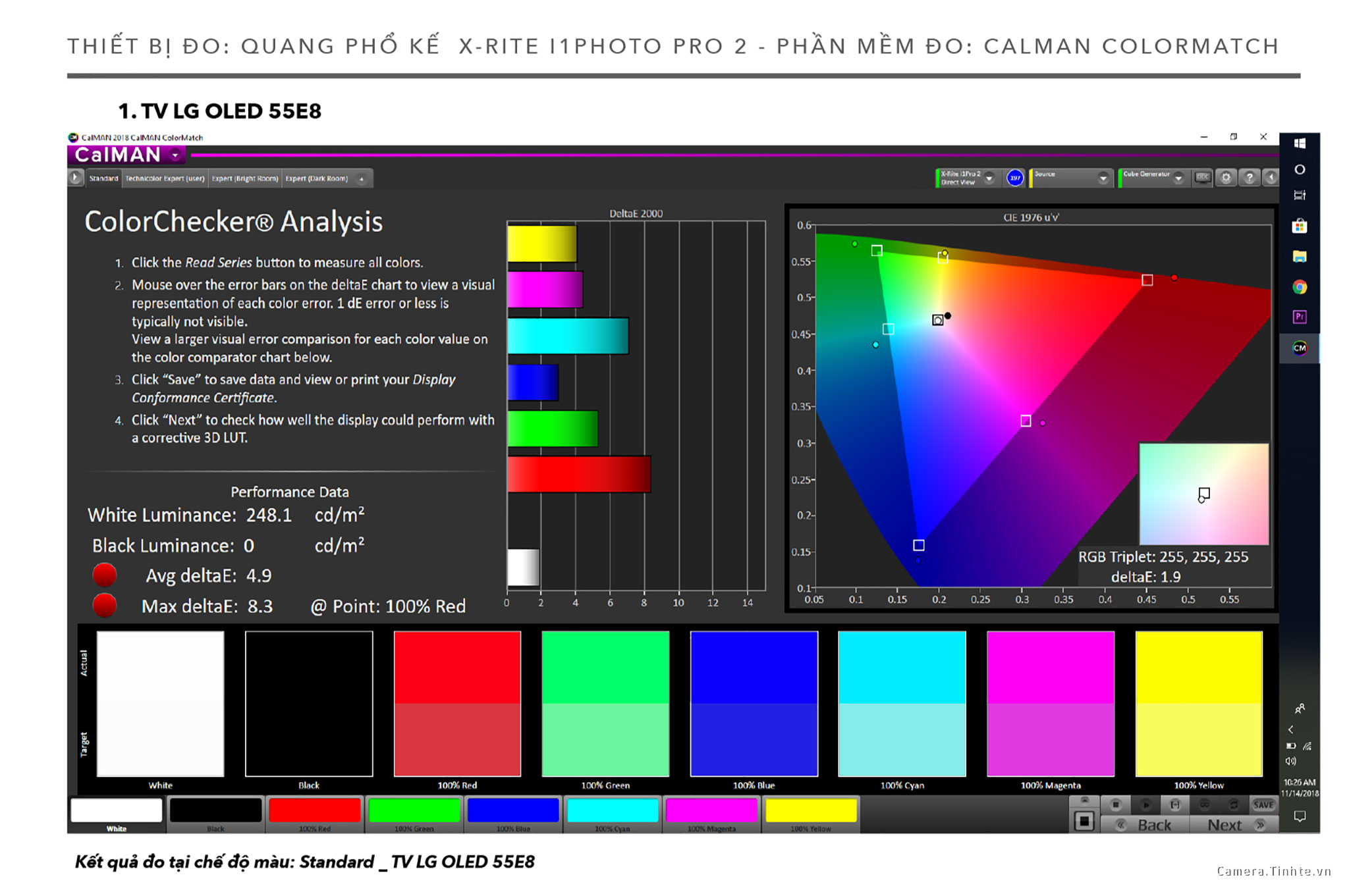Open the Action Center notification icon
The image size is (1349, 896).
coord(1300,816)
